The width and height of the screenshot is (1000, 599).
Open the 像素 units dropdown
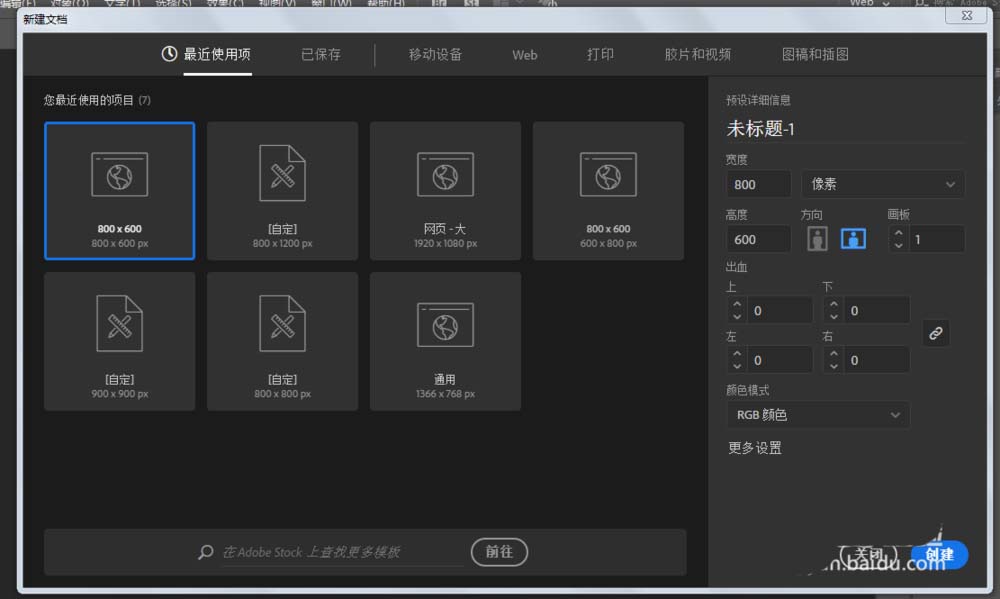(883, 184)
